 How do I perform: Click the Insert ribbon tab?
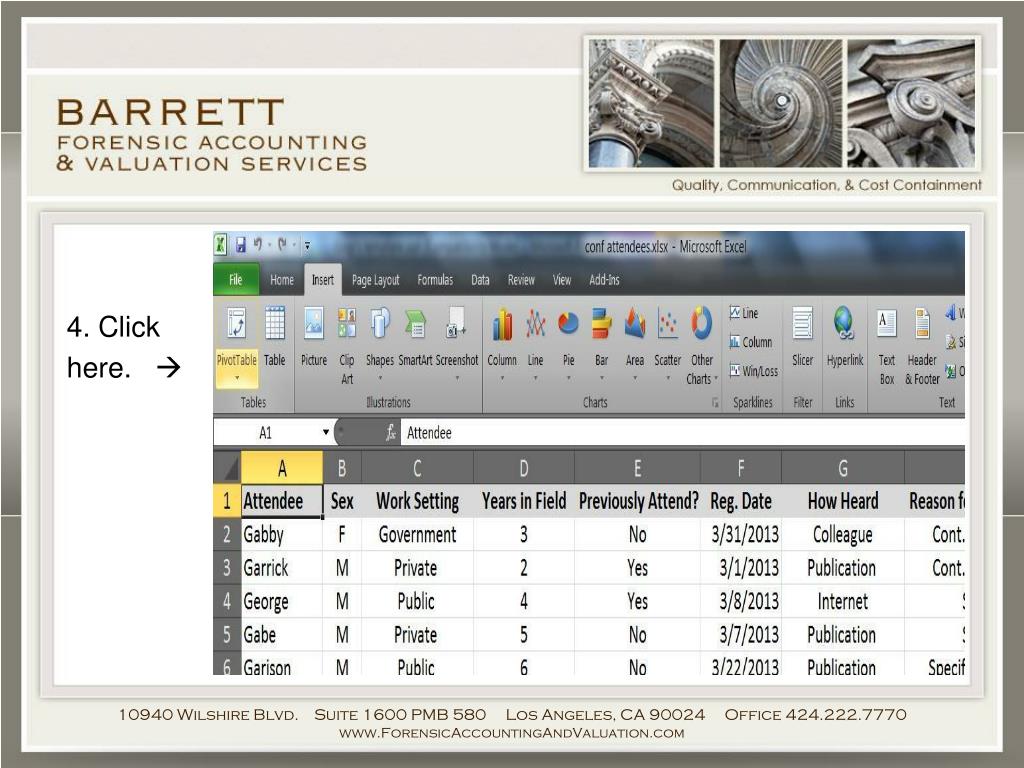[323, 280]
